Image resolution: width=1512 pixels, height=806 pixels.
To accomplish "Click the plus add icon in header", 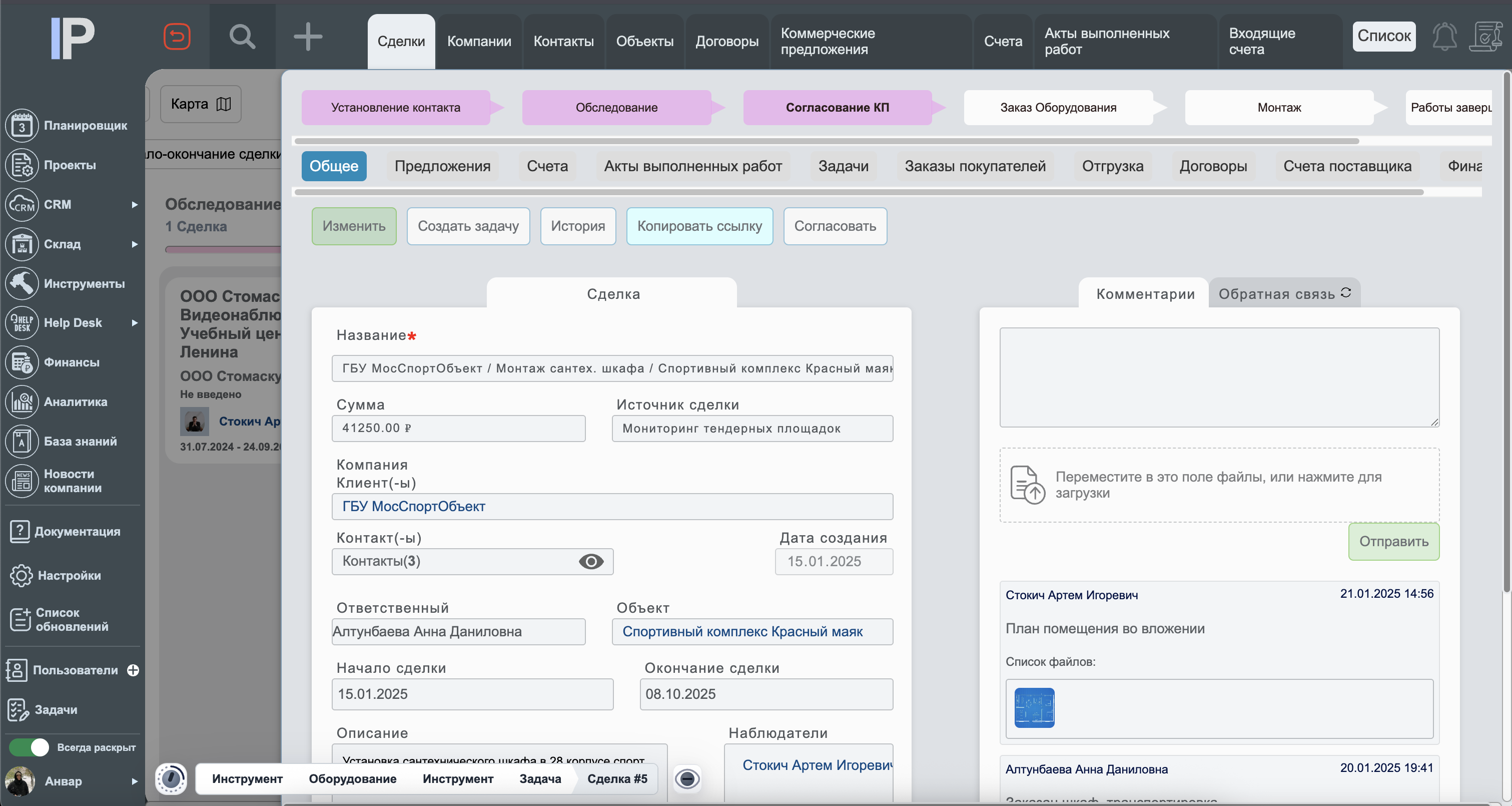I will pyautogui.click(x=308, y=37).
